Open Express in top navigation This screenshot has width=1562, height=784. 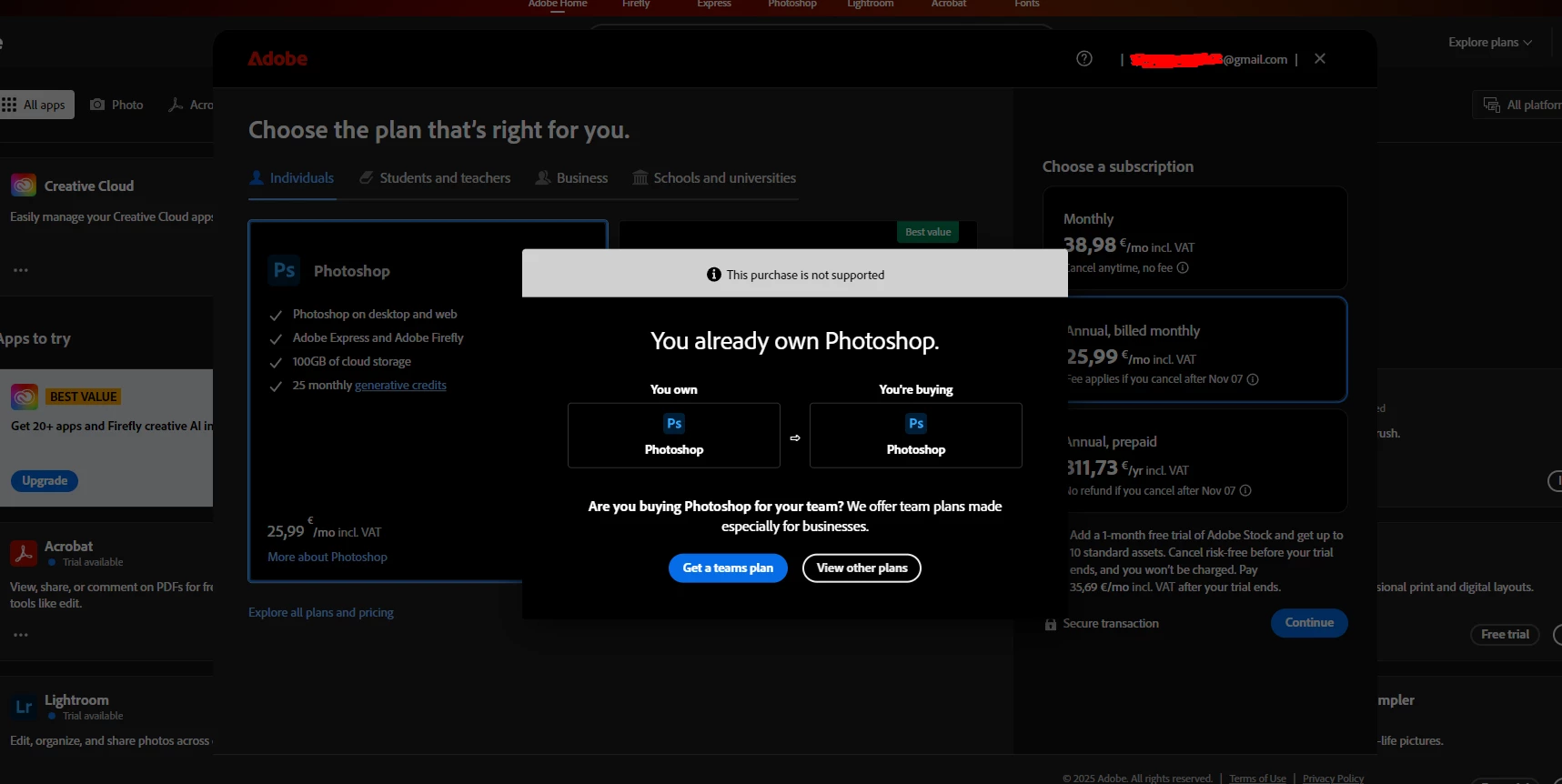tap(714, 5)
